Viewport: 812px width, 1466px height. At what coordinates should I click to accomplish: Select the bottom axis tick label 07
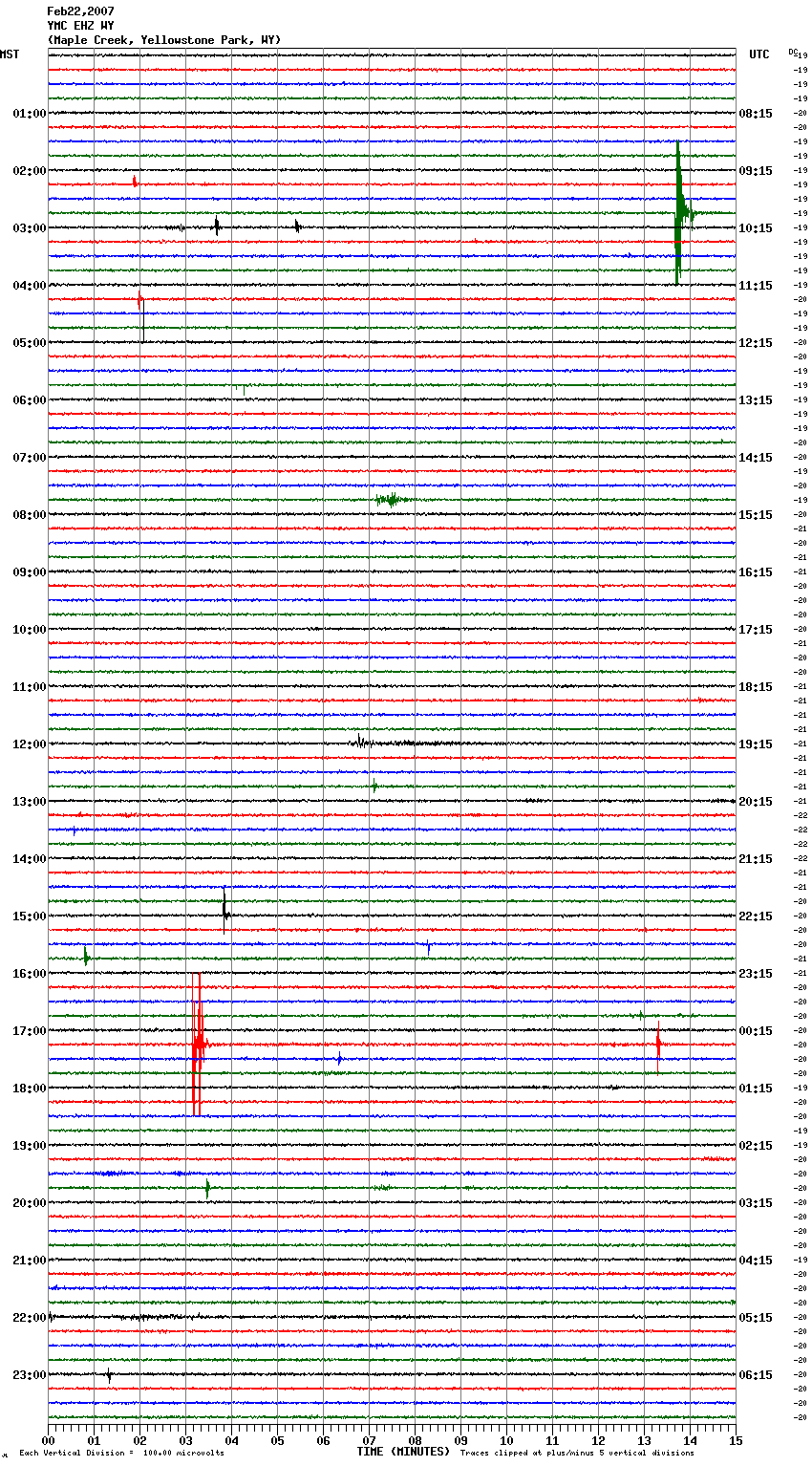tap(369, 1440)
